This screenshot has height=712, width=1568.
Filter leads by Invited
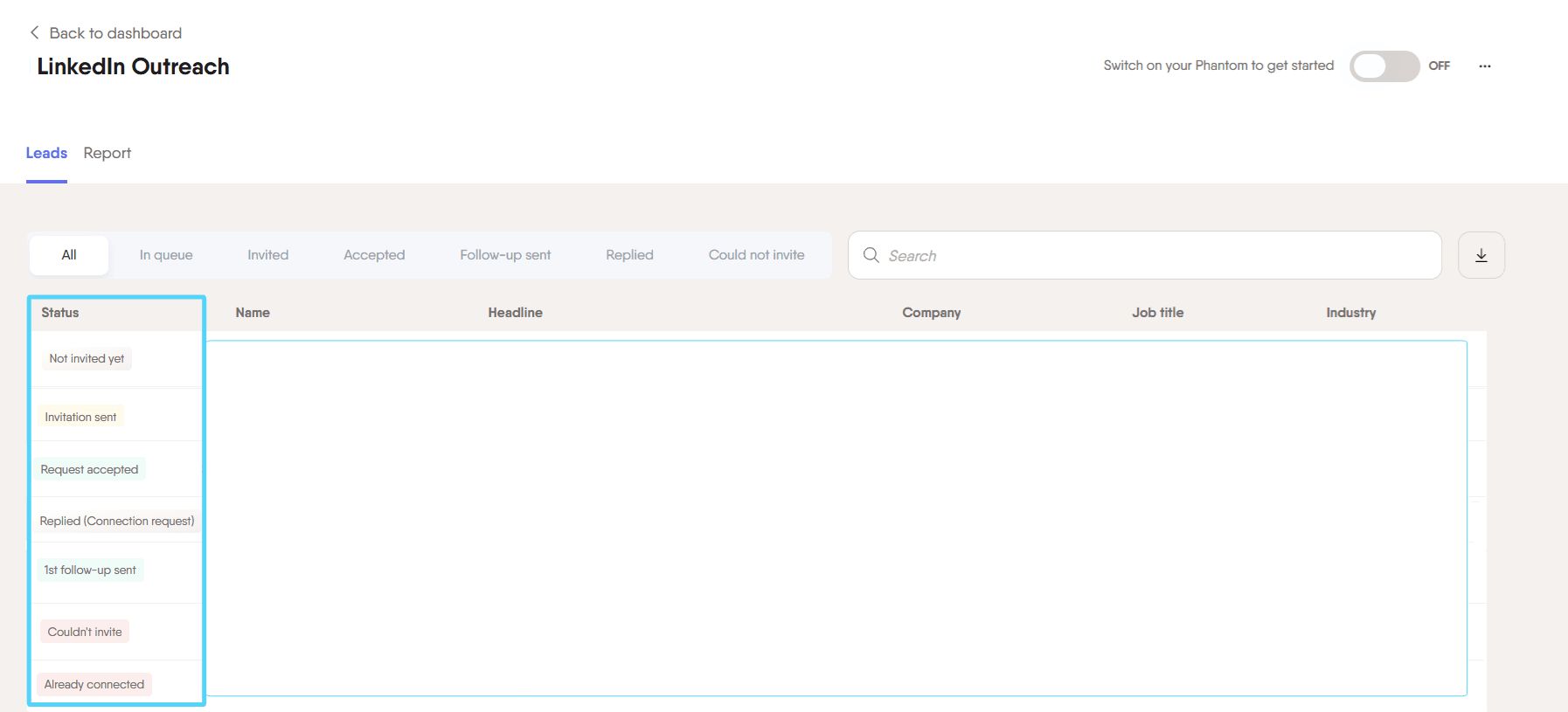point(267,255)
